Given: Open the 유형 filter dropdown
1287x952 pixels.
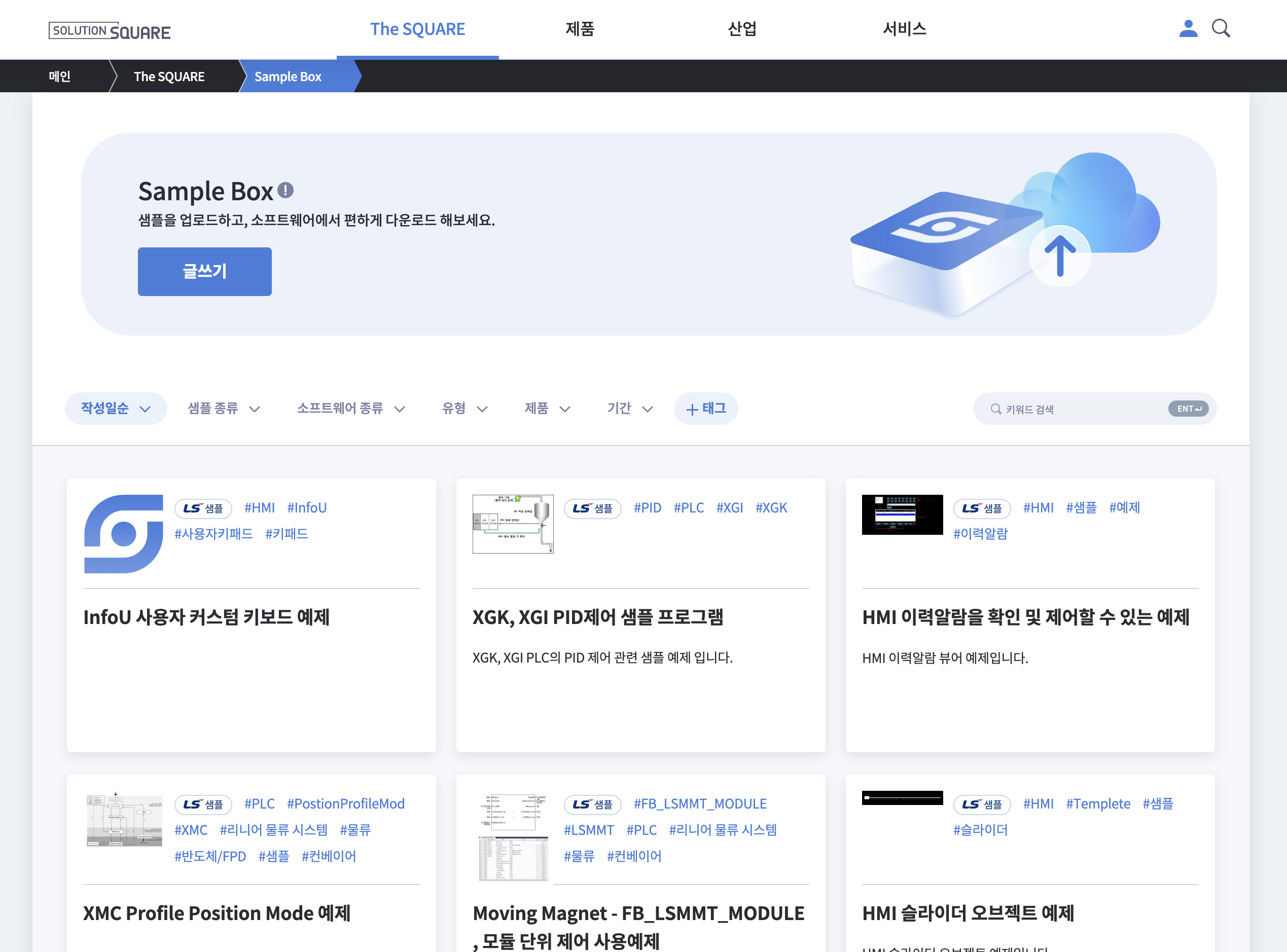Looking at the screenshot, I should click(x=464, y=409).
